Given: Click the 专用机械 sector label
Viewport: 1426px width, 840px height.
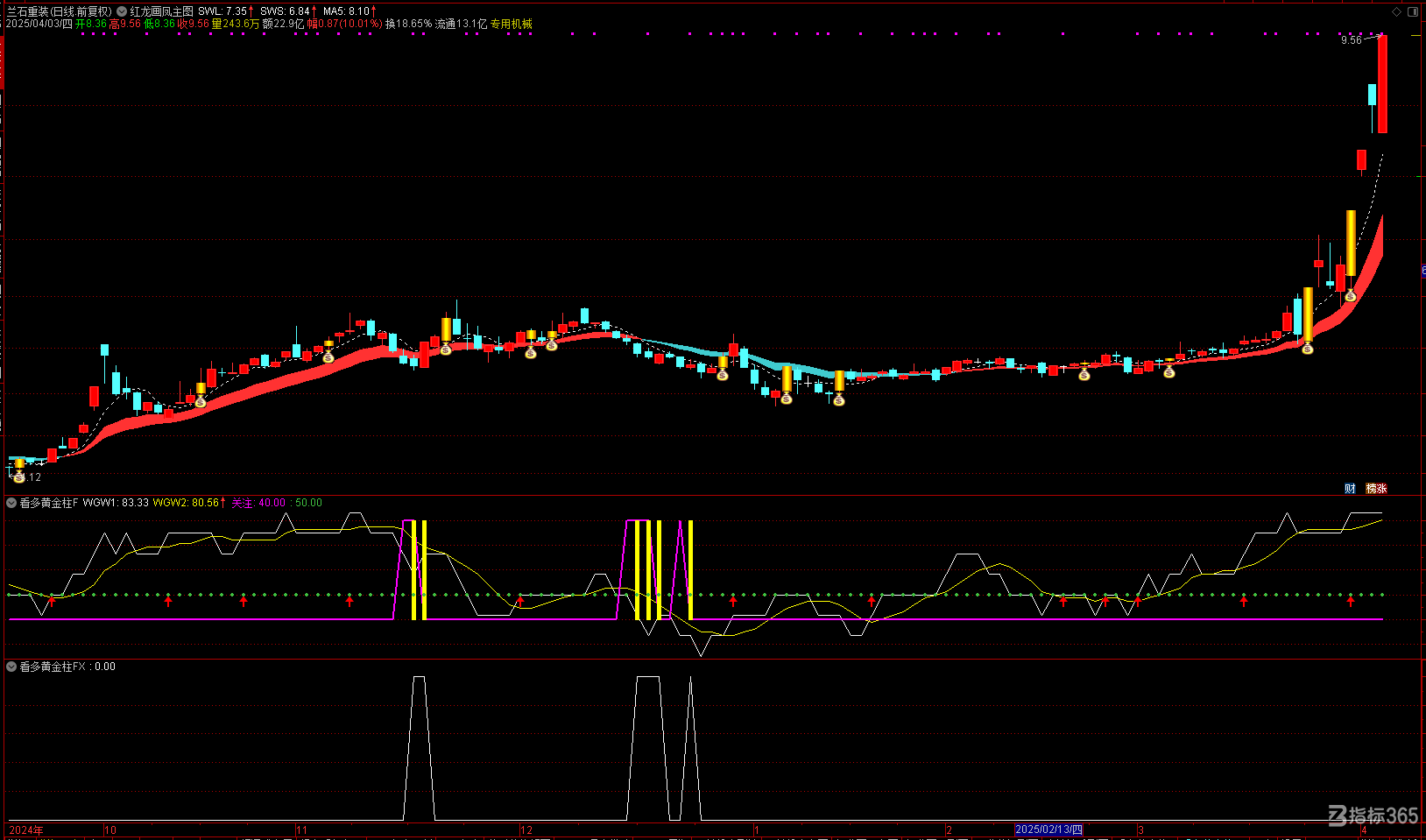Looking at the screenshot, I should coord(511,24).
